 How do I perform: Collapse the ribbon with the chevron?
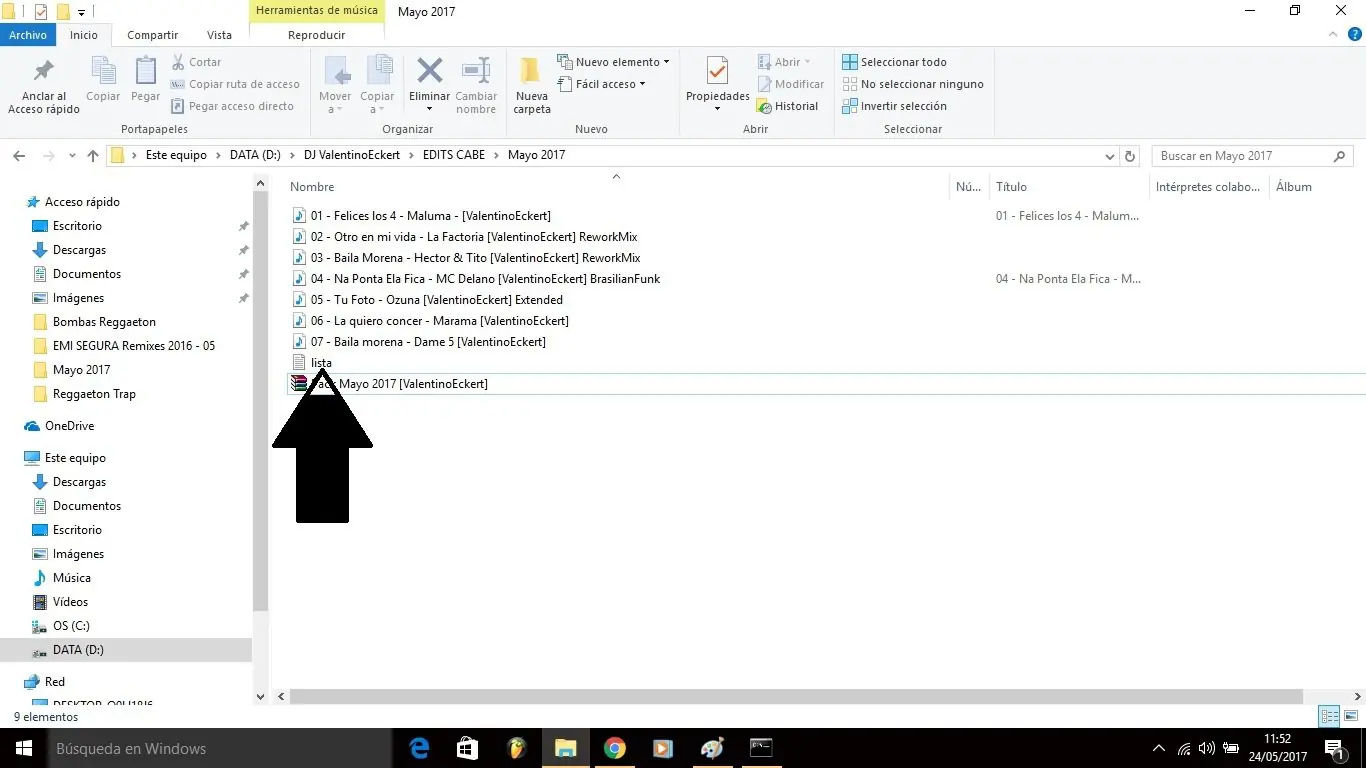pyautogui.click(x=1332, y=35)
